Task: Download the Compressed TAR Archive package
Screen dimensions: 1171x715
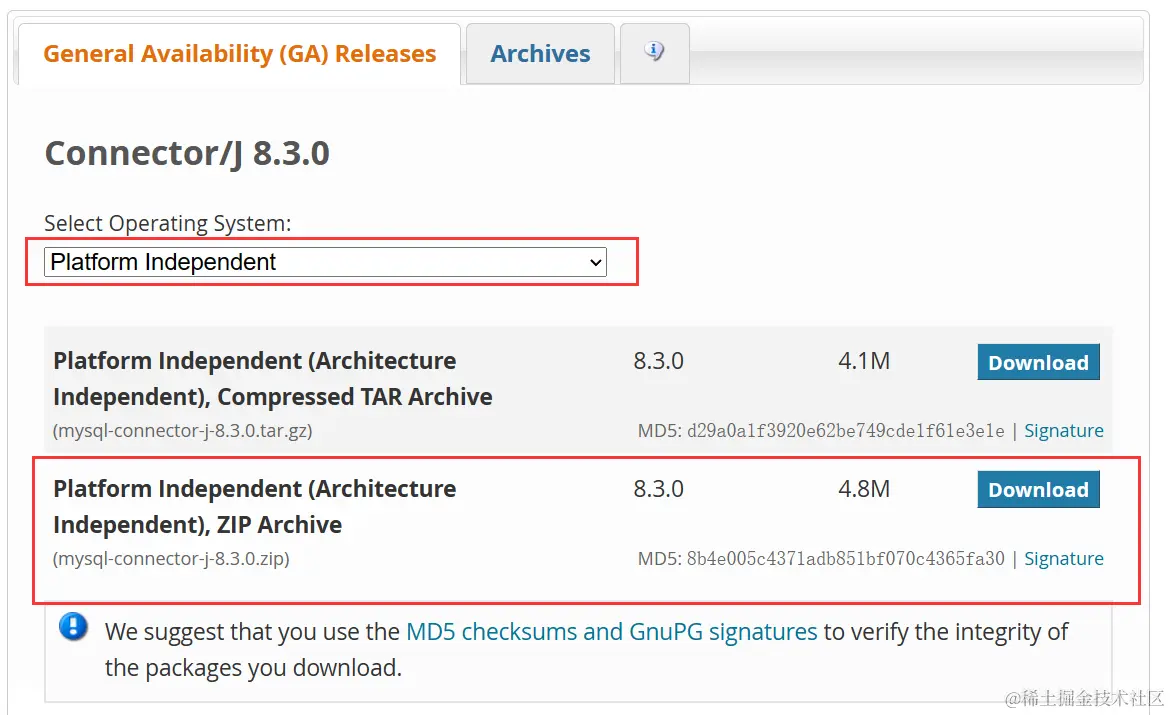Action: tap(1038, 362)
